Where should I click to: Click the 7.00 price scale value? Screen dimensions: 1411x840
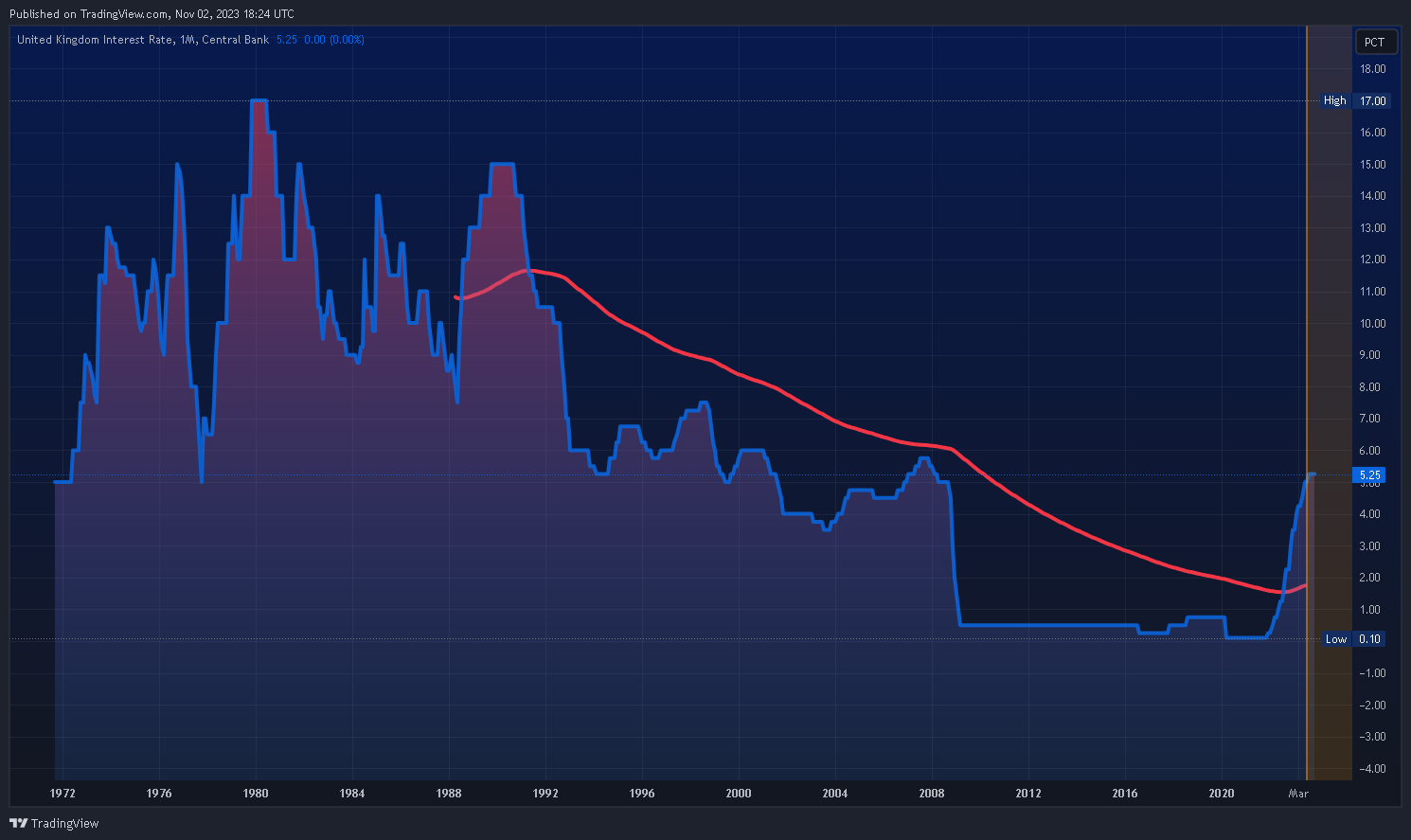tap(1369, 419)
